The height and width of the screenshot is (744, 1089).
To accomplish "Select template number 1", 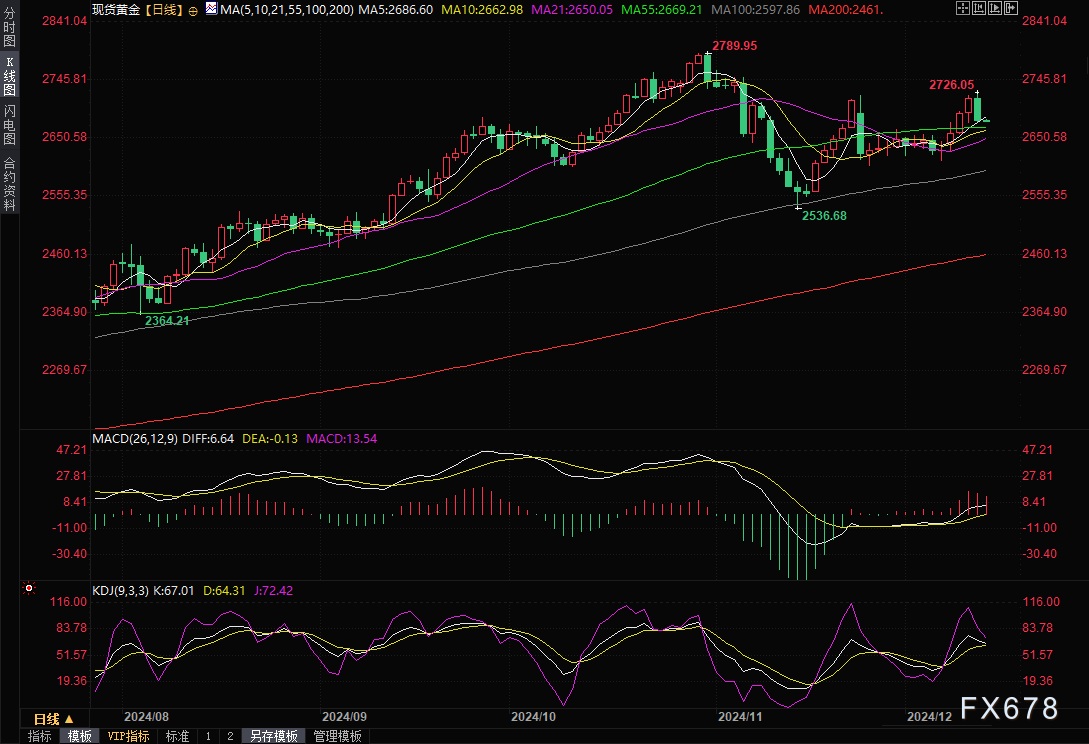I will point(208,736).
